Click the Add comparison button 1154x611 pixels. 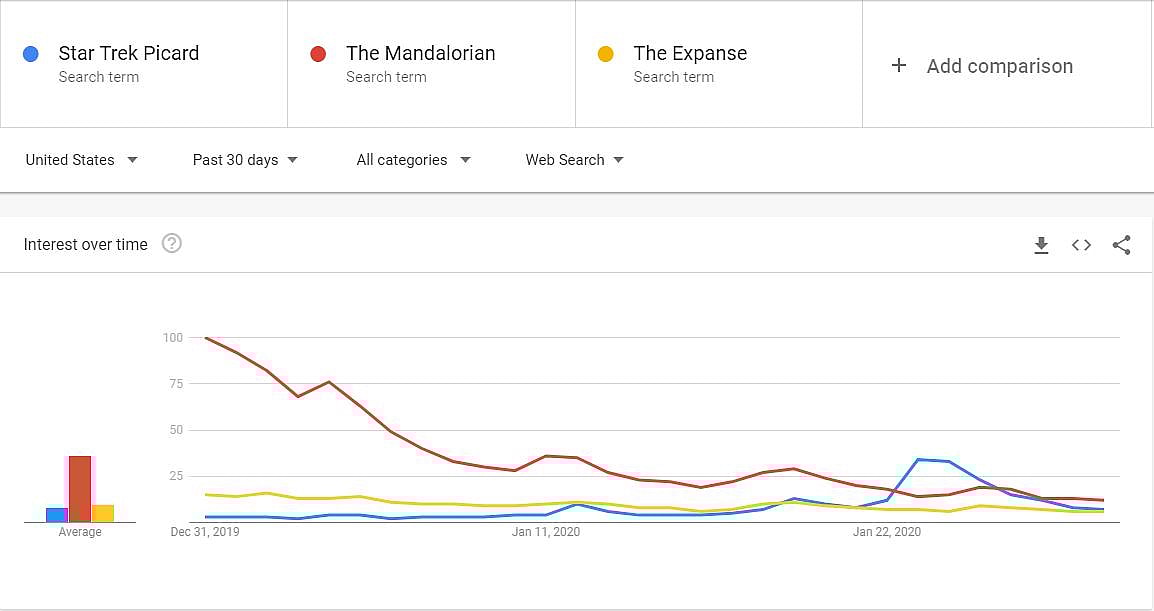coord(999,66)
